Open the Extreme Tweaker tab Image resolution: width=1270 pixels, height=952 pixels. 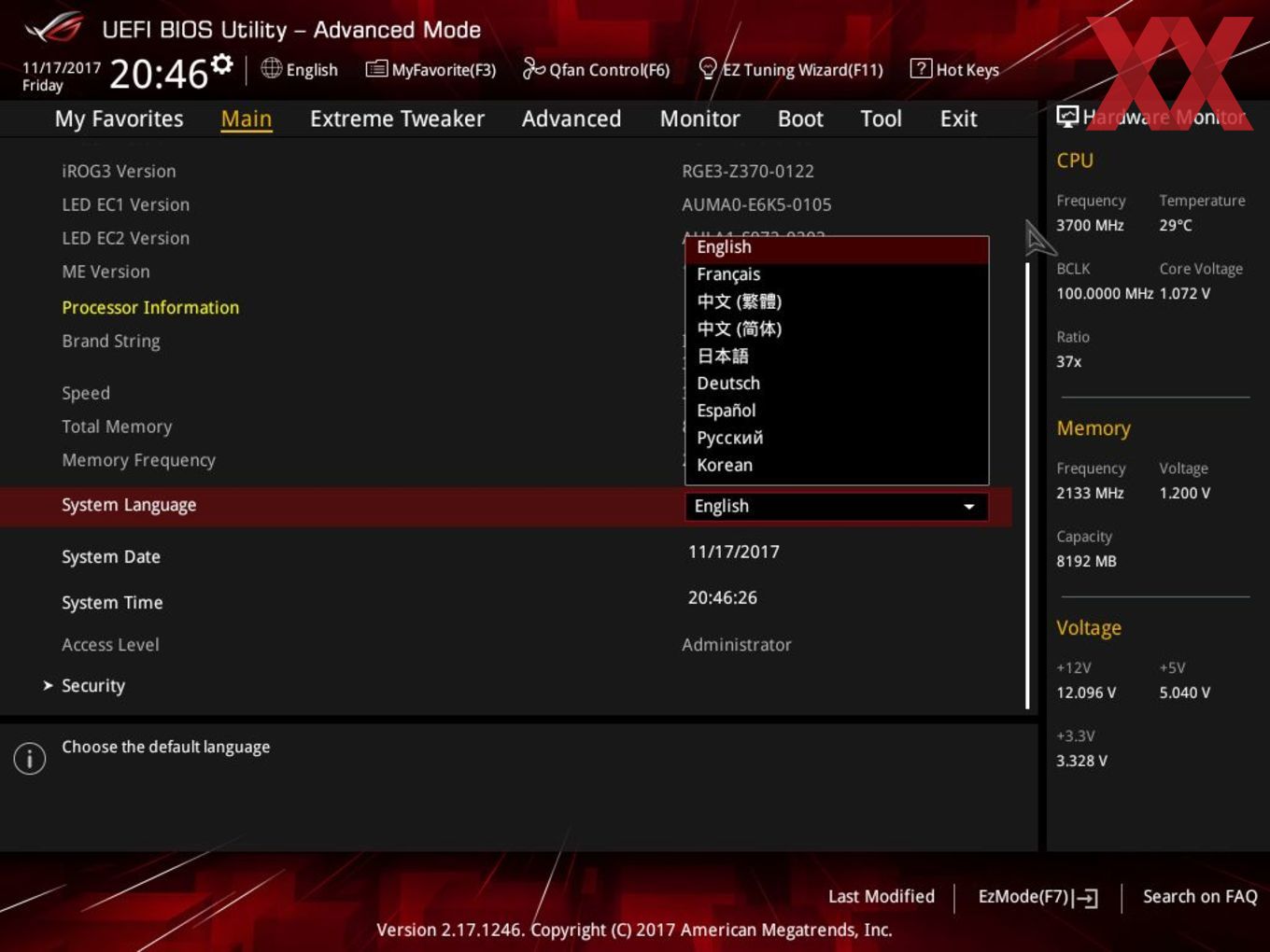tap(397, 119)
